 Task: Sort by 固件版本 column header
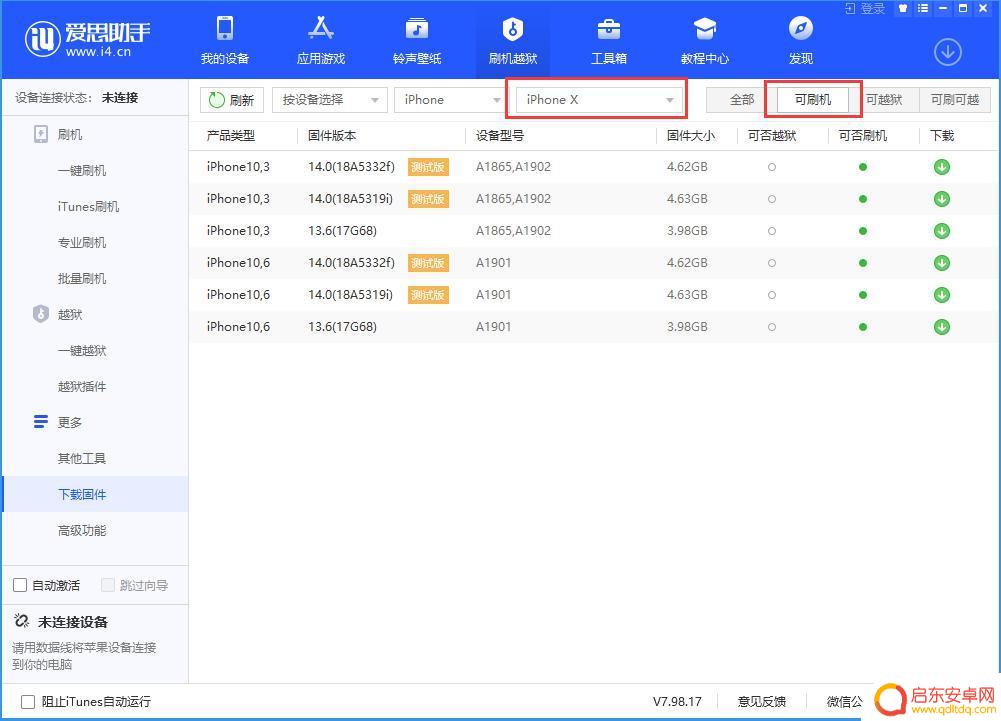[332, 136]
